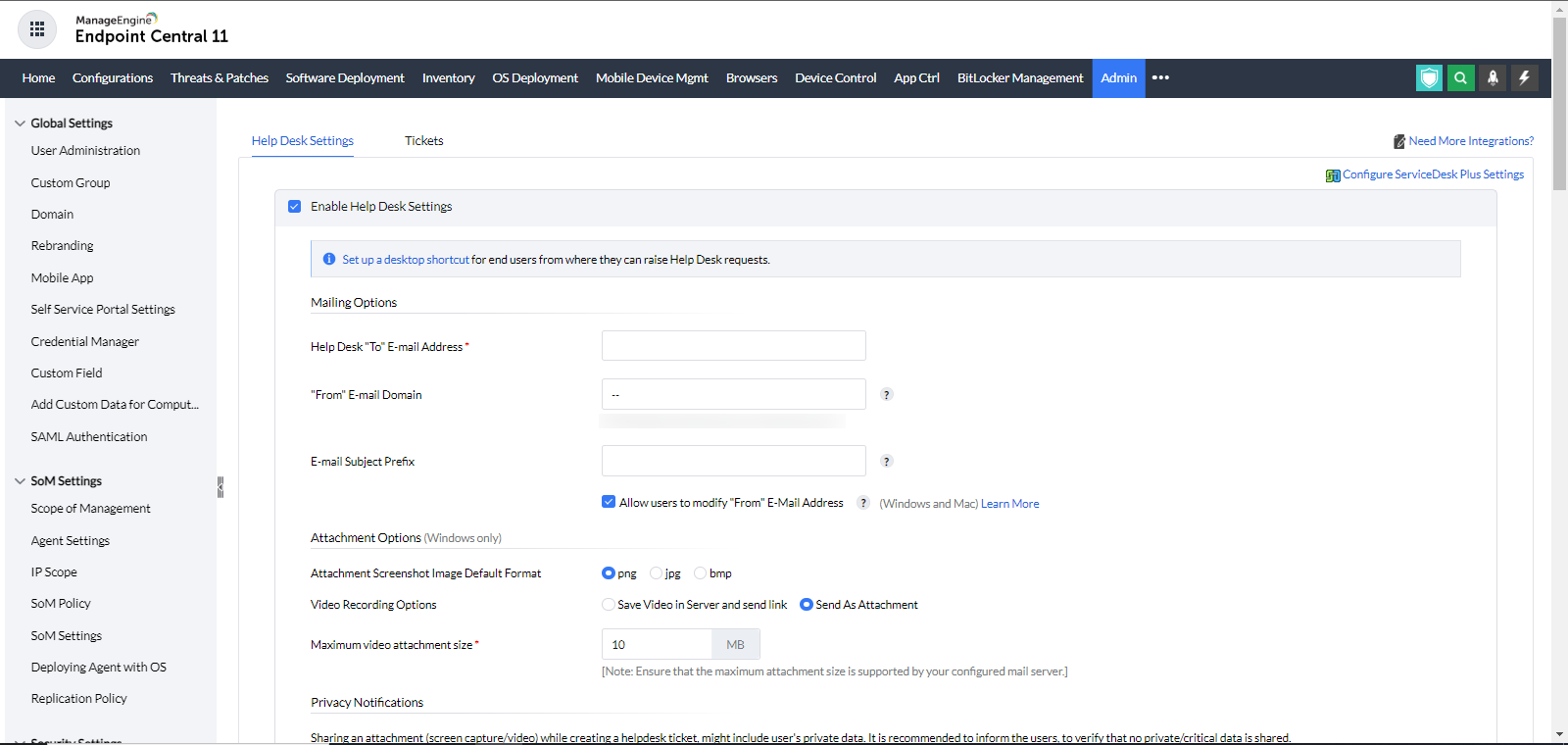This screenshot has width=1568, height=745.
Task: Click help icon beside From E-mail Domain
Action: coord(886,395)
